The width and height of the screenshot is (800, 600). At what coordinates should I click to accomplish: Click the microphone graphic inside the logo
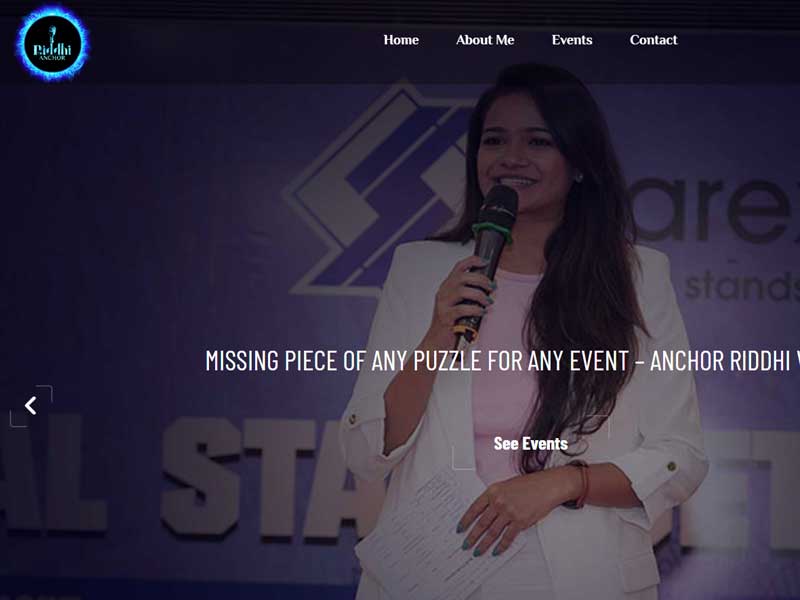point(52,35)
